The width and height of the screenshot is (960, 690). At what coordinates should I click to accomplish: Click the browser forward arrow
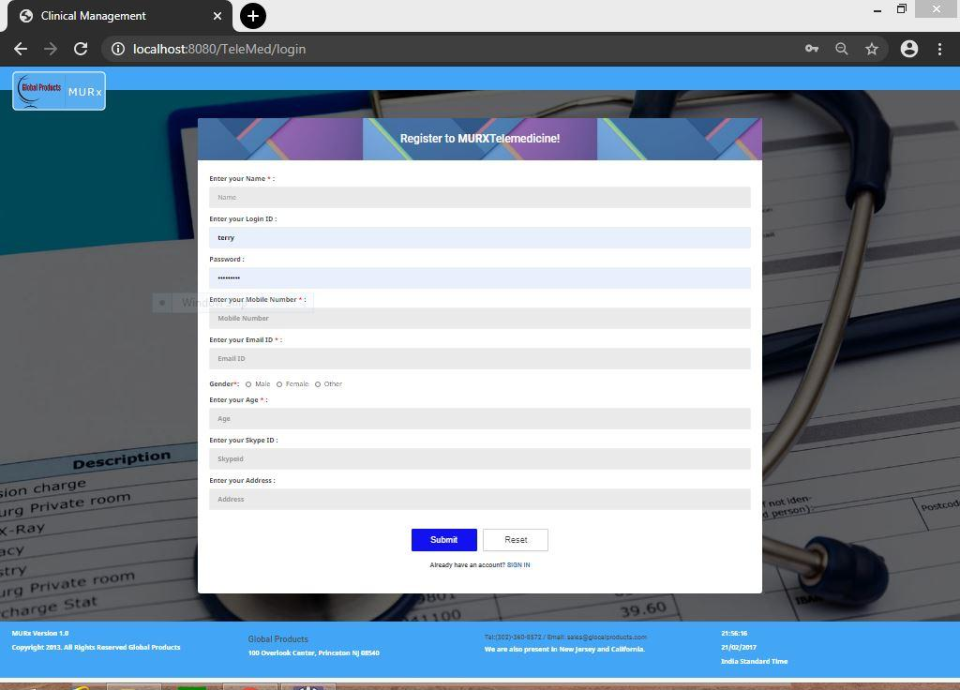pyautogui.click(x=50, y=49)
